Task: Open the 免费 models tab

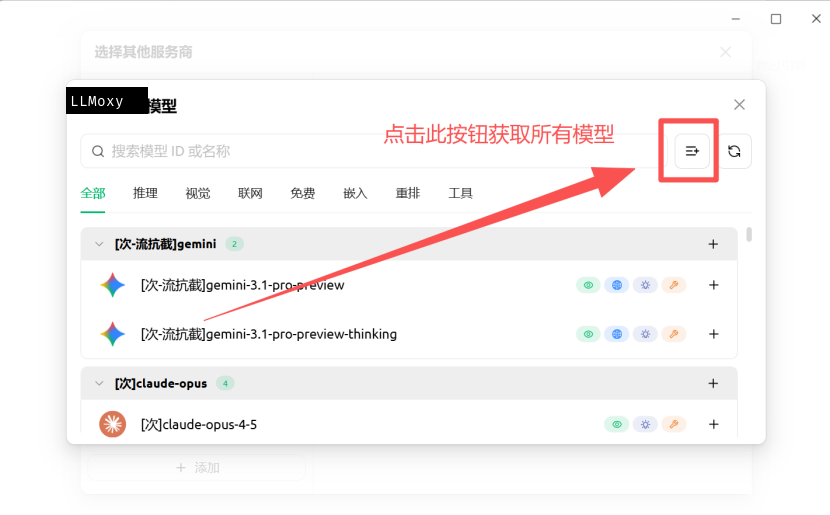Action: coord(303,193)
